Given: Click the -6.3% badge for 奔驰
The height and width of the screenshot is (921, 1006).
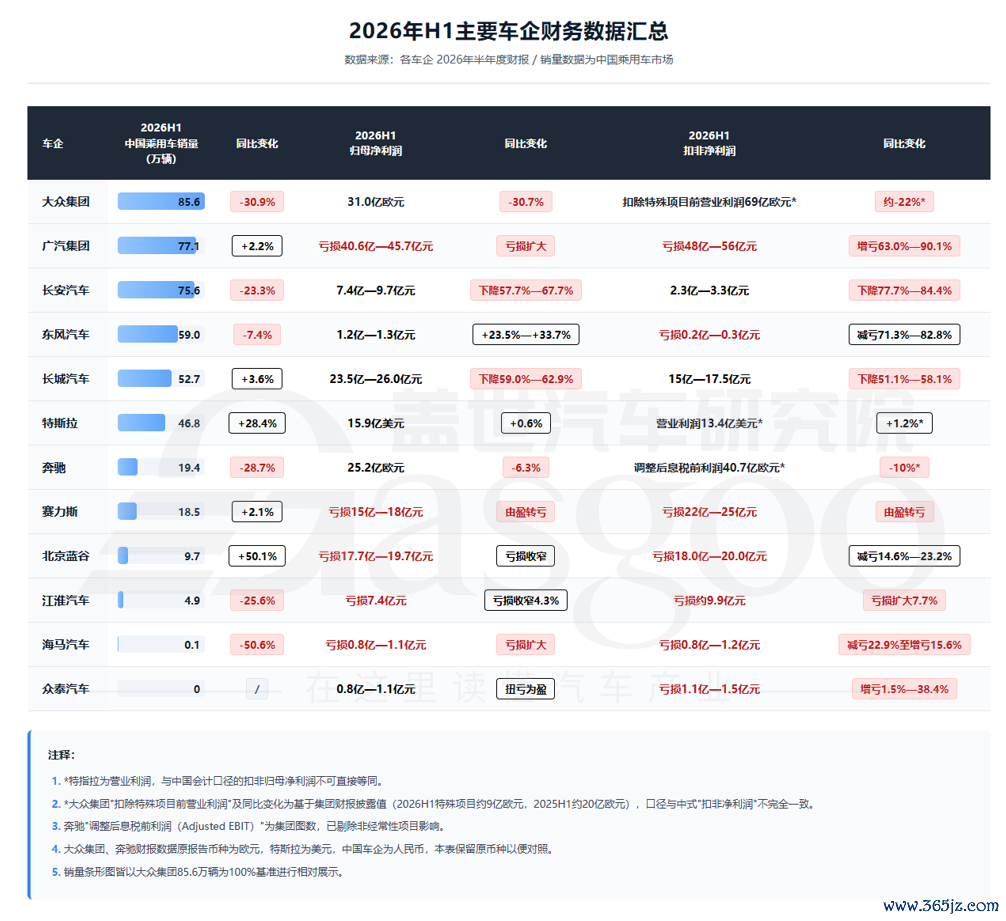Looking at the screenshot, I should click(x=525, y=468).
